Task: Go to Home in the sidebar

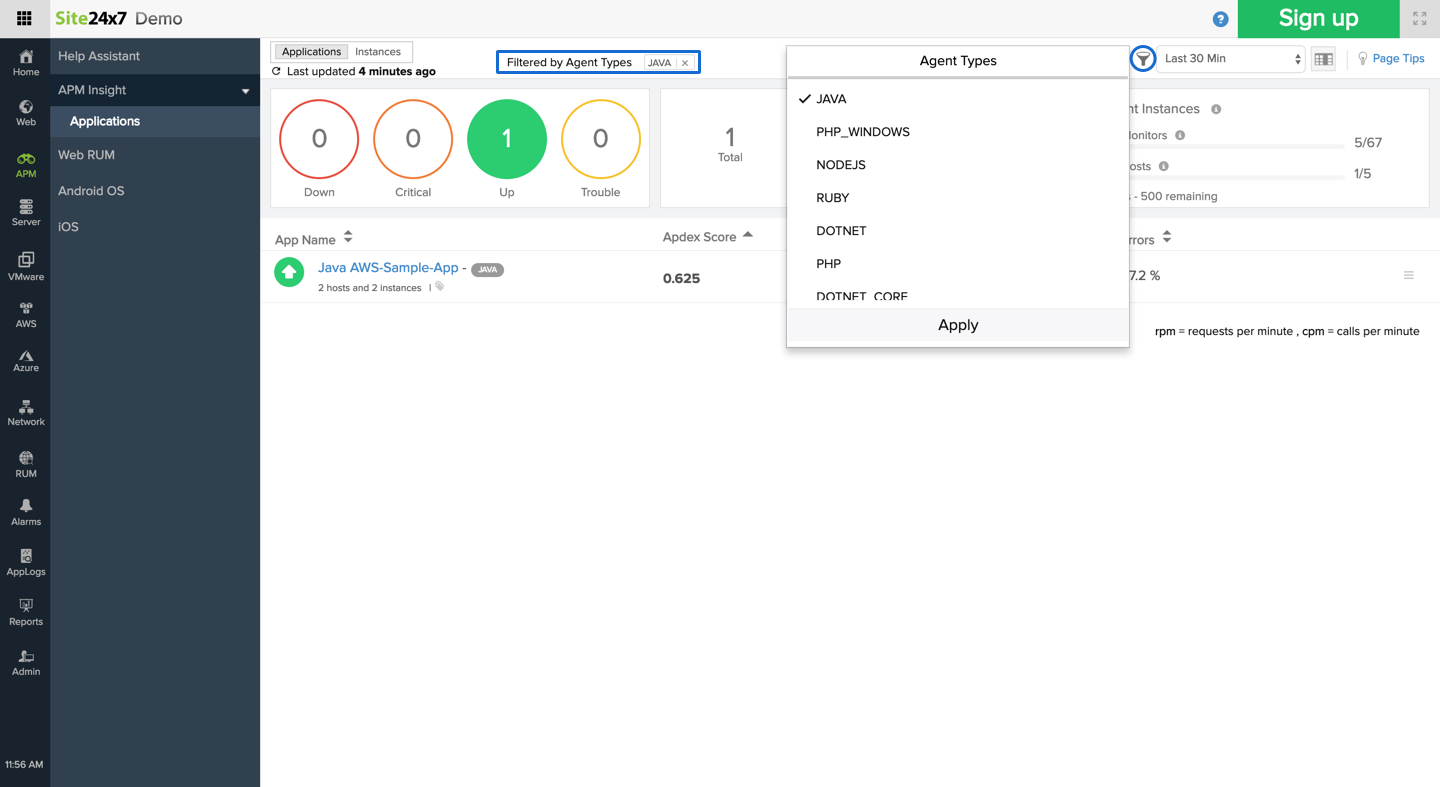Action: coord(26,63)
